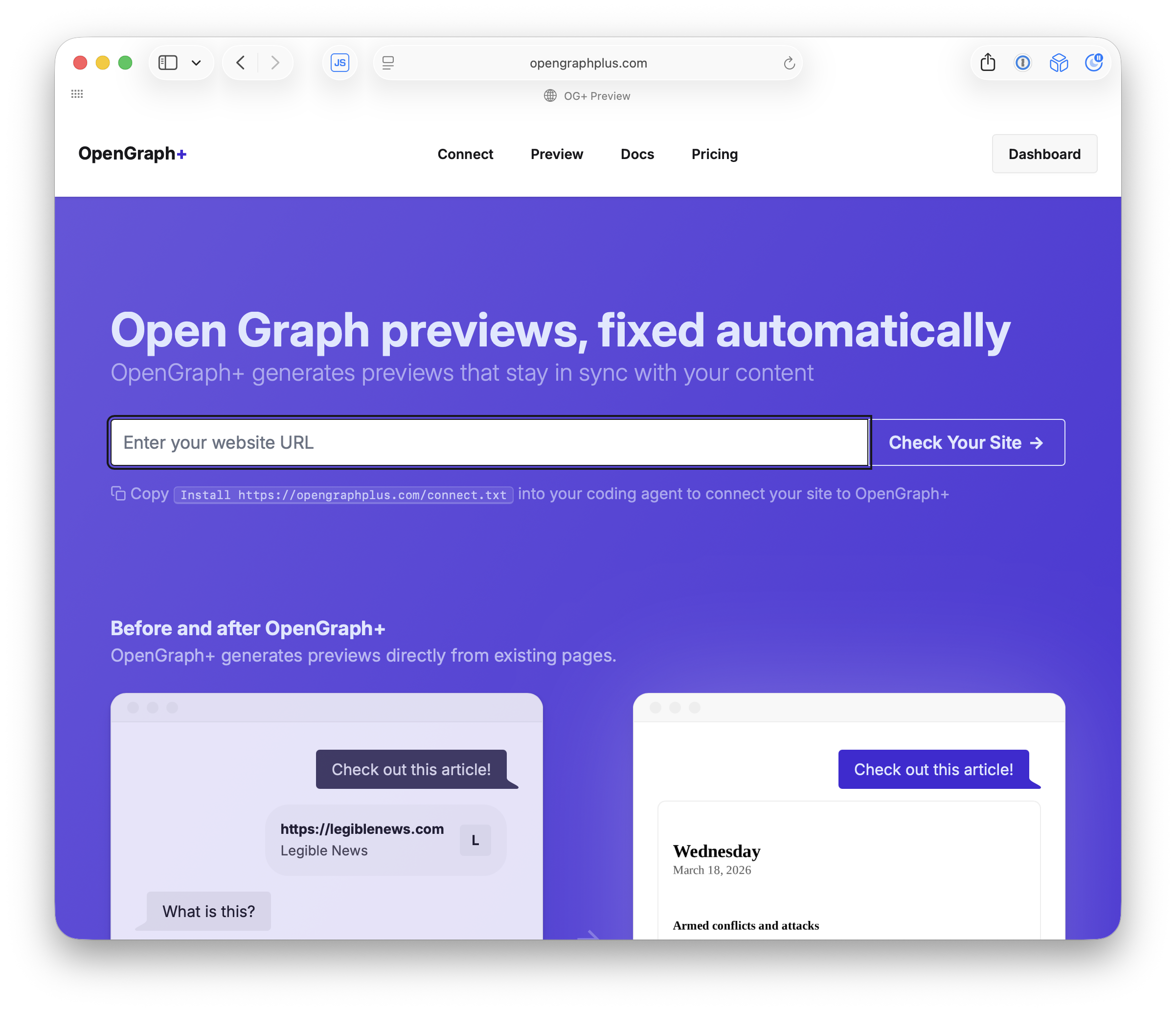Viewport: 1176px width, 1012px height.
Task: Click the globe icon beside OG+ Preview
Action: tap(549, 95)
